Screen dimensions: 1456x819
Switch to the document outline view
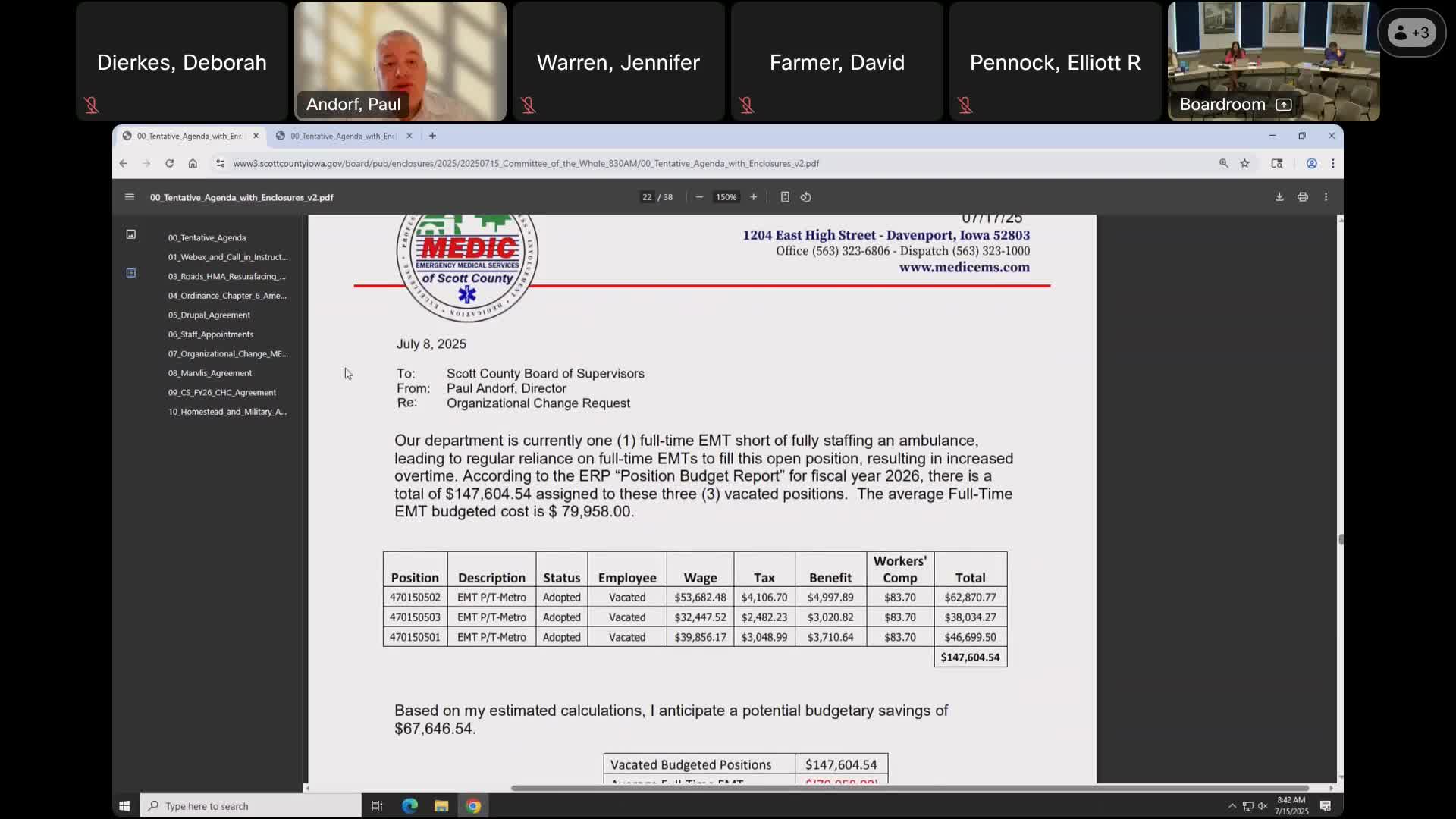pyautogui.click(x=130, y=273)
